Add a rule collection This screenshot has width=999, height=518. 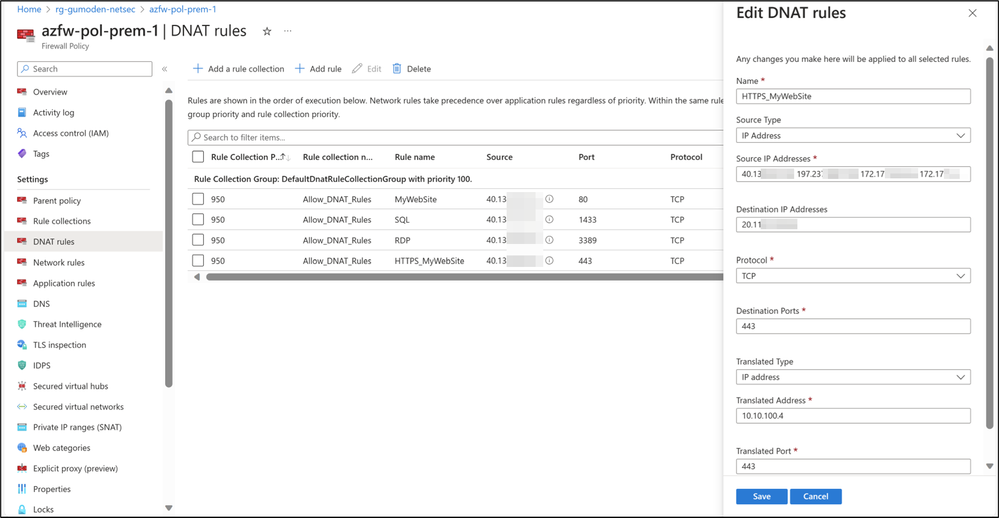(x=238, y=69)
